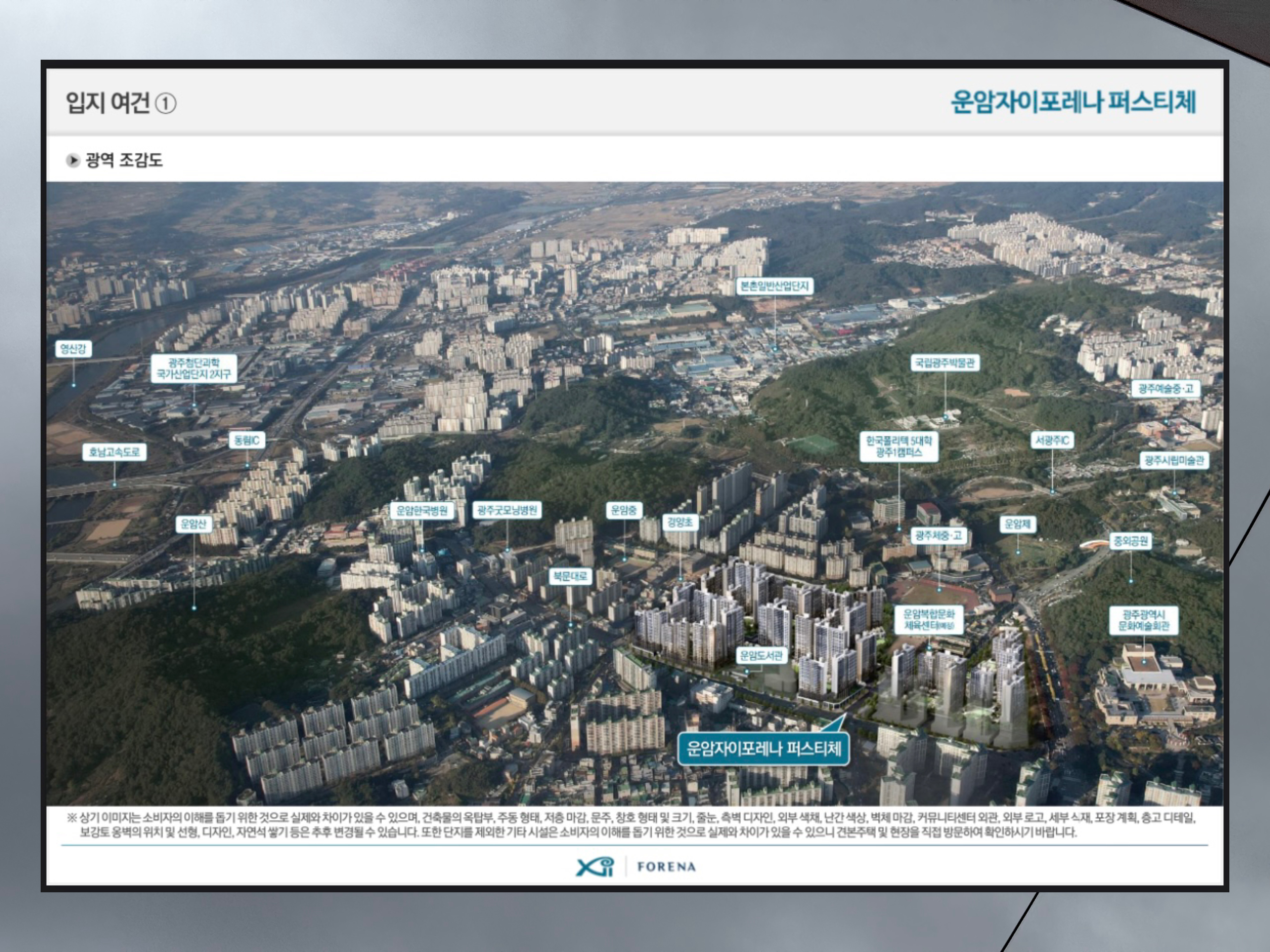Select the 광주굿모닝병원 label
The image size is (1270, 952).
tap(507, 510)
